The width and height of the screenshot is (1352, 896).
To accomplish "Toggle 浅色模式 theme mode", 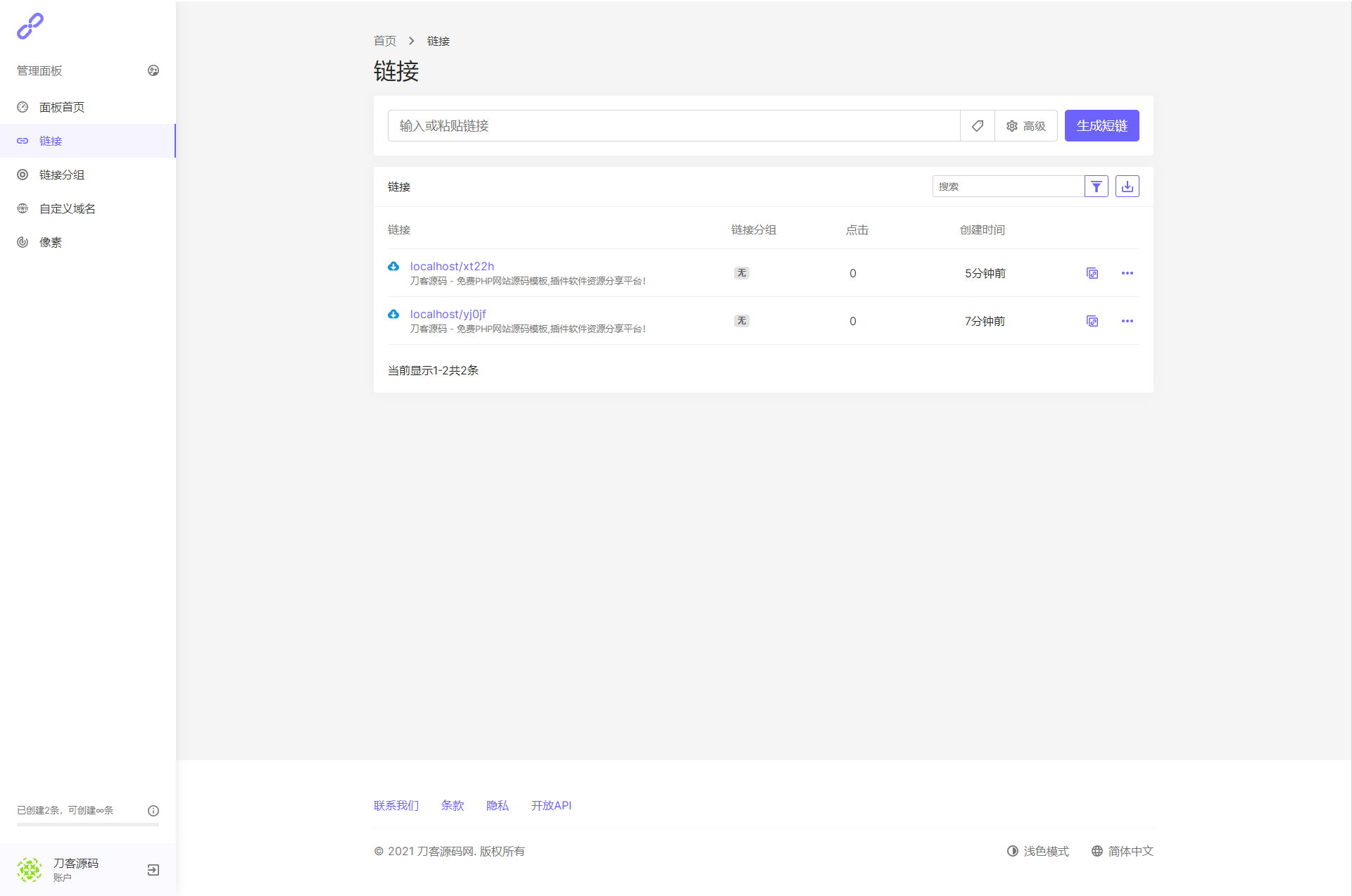I will pos(1038,851).
